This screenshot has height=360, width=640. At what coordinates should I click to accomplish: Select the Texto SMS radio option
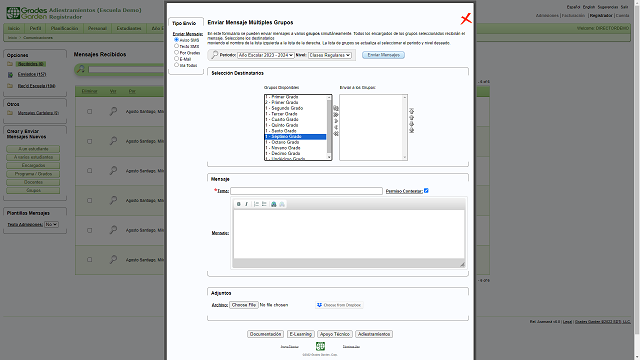pyautogui.click(x=176, y=46)
